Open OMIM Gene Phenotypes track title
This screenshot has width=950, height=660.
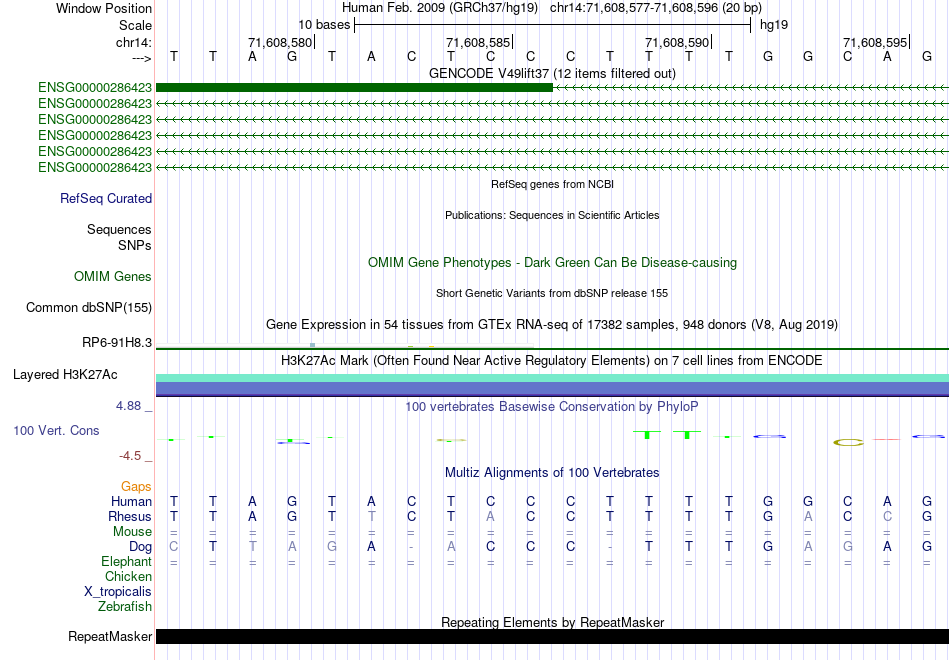point(552,262)
